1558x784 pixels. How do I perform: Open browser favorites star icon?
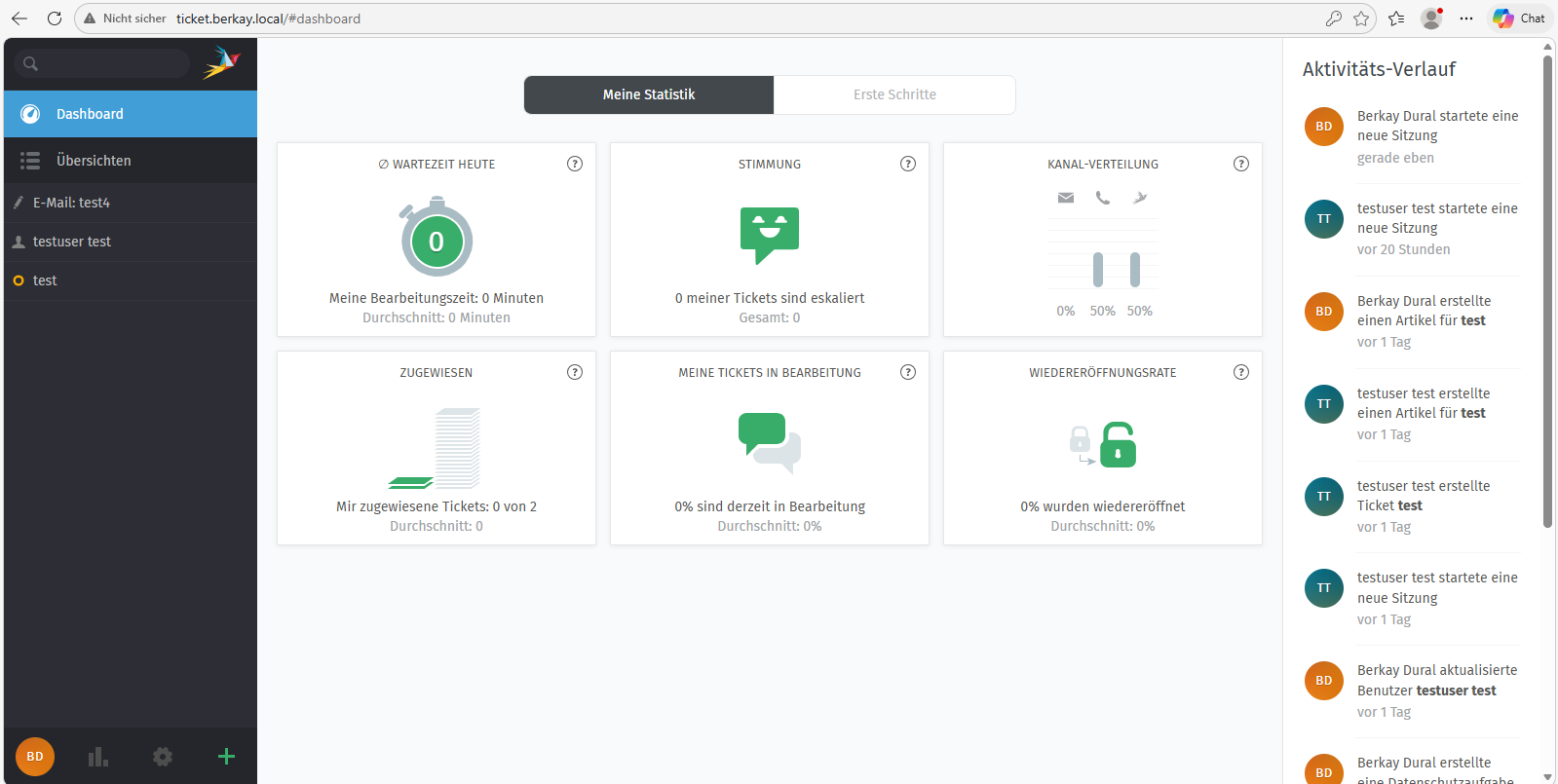(1361, 19)
